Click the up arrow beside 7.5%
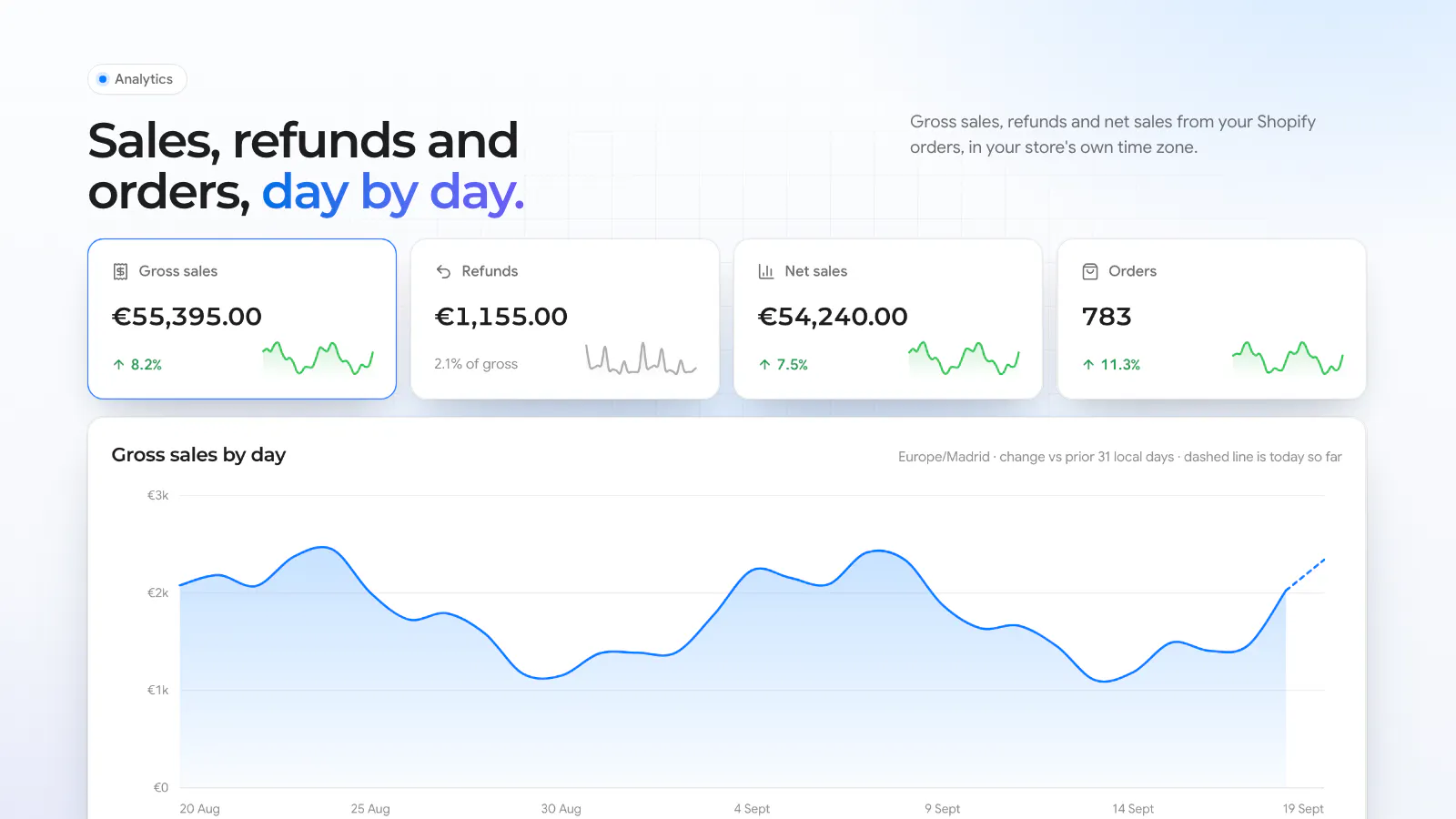The height and width of the screenshot is (819, 1456). [x=764, y=364]
